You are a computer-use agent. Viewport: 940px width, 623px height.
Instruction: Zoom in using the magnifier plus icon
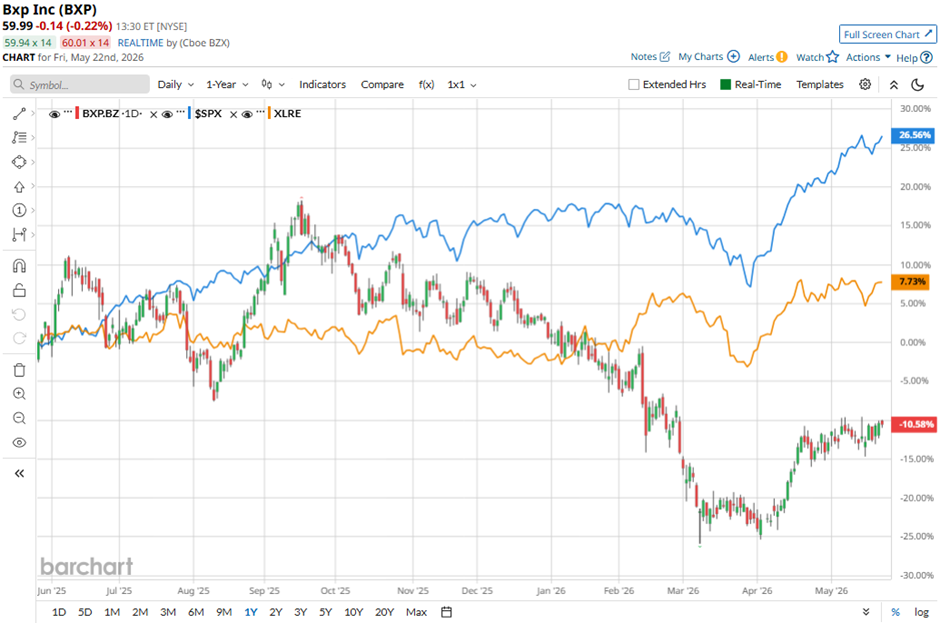tap(19, 394)
